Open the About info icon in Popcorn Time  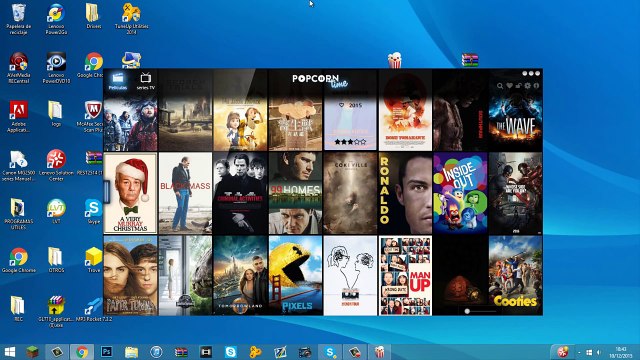point(536,86)
